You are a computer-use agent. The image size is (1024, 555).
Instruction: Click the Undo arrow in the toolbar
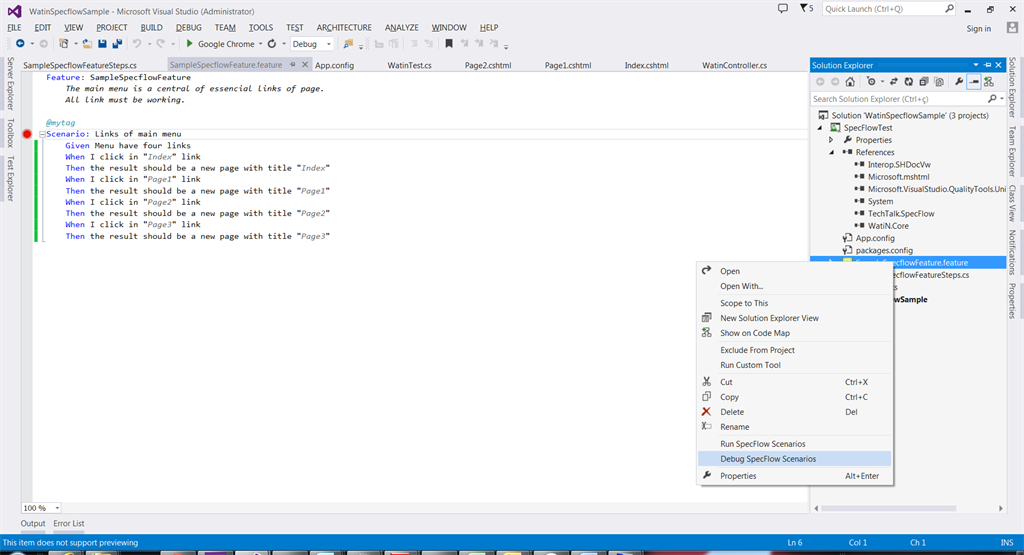pyautogui.click(x=137, y=44)
